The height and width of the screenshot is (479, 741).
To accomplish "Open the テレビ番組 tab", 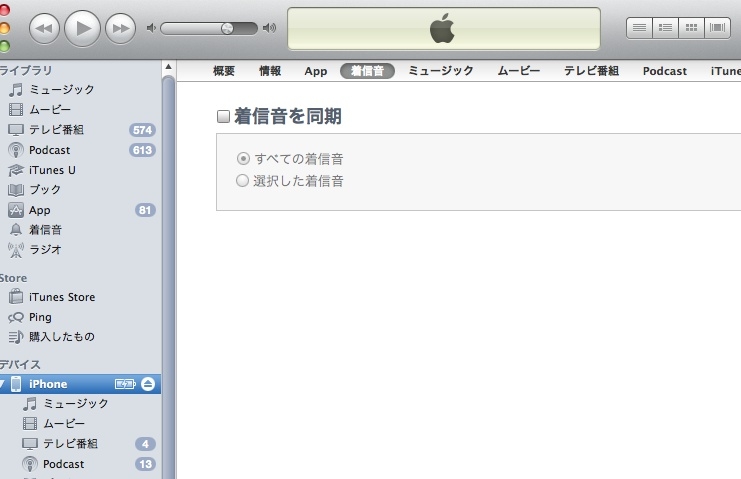I will [591, 71].
